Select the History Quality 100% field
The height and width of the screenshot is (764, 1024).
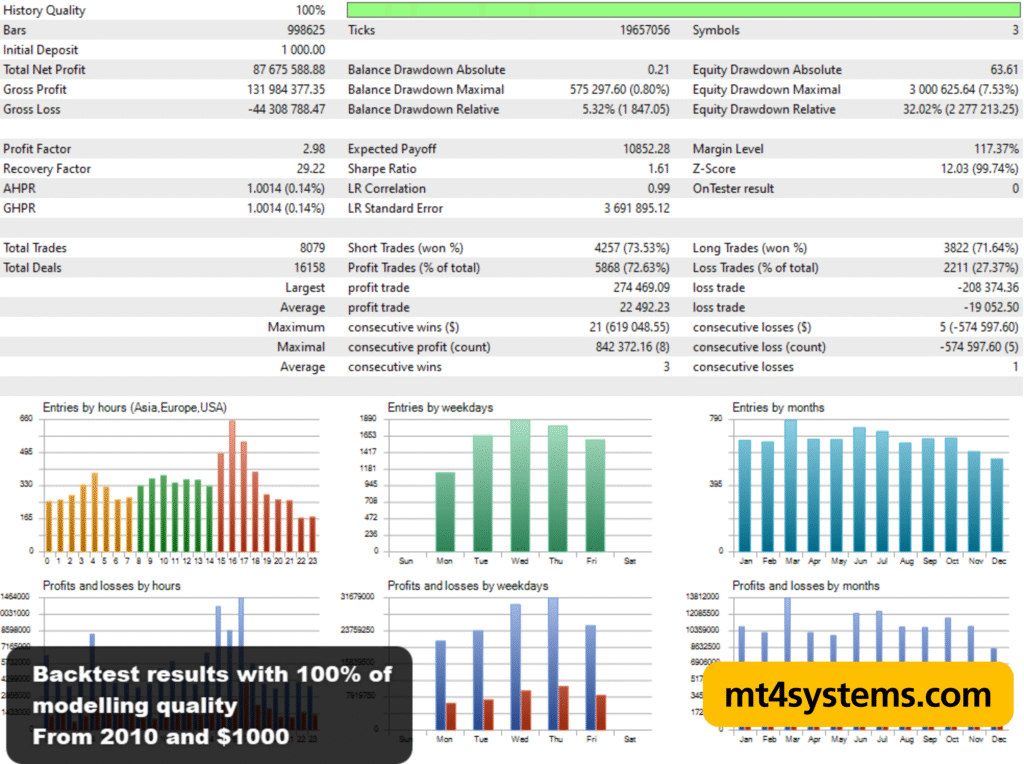[308, 10]
